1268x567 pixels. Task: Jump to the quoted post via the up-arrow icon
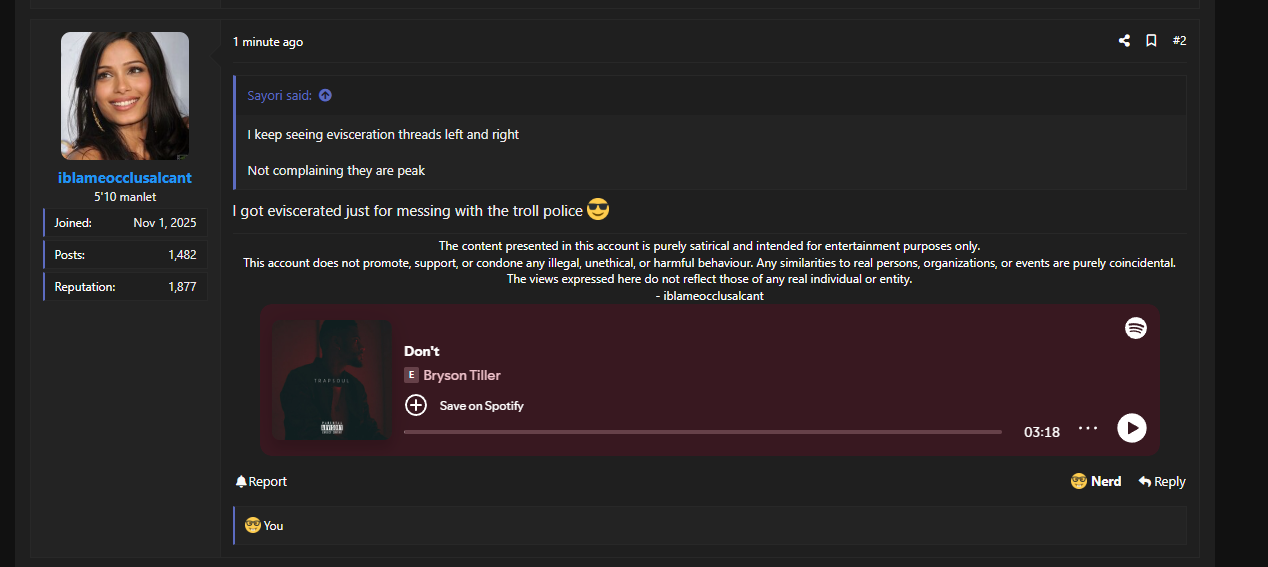click(x=325, y=96)
